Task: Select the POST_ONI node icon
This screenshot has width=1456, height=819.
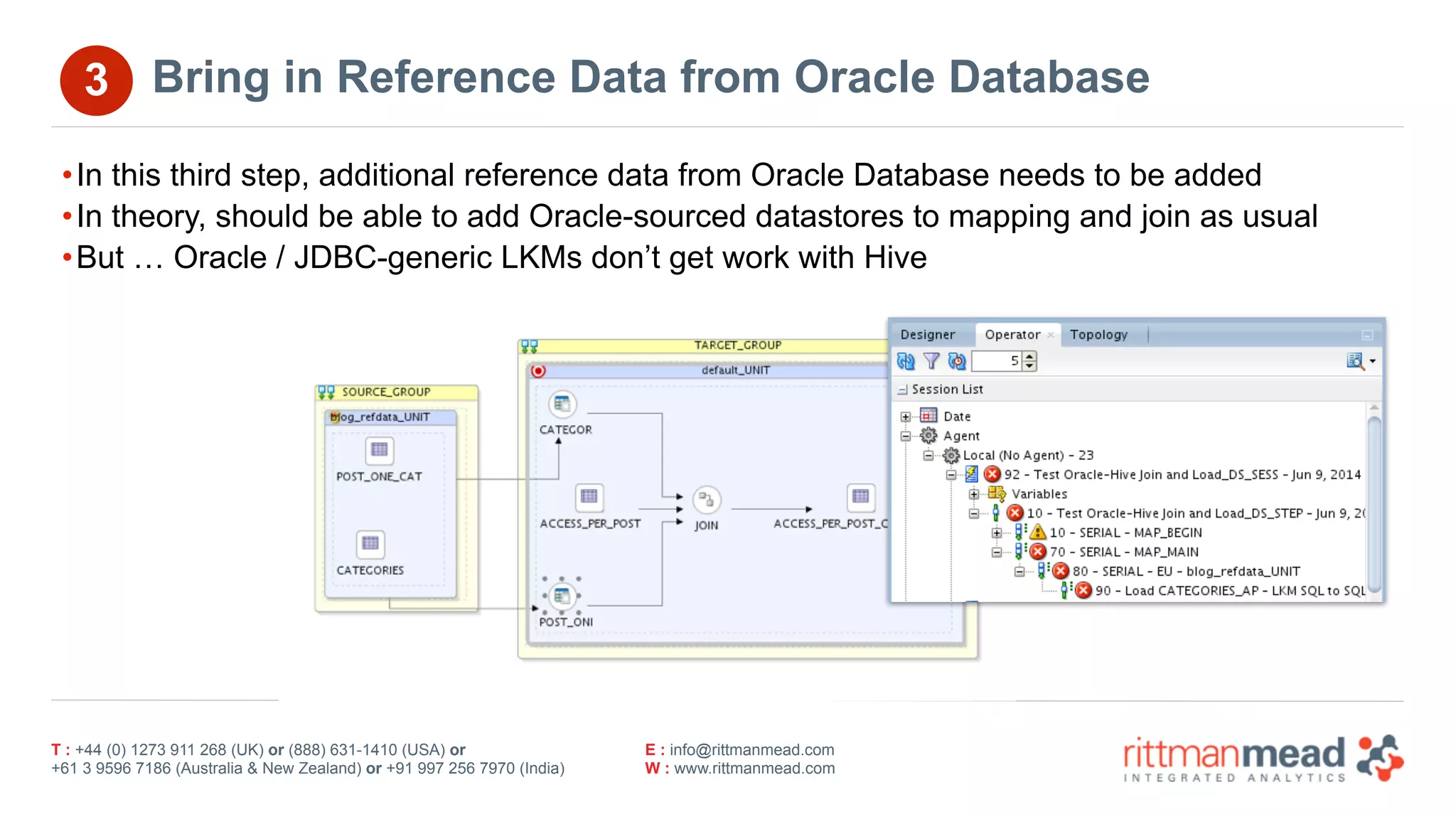Action: (x=562, y=596)
